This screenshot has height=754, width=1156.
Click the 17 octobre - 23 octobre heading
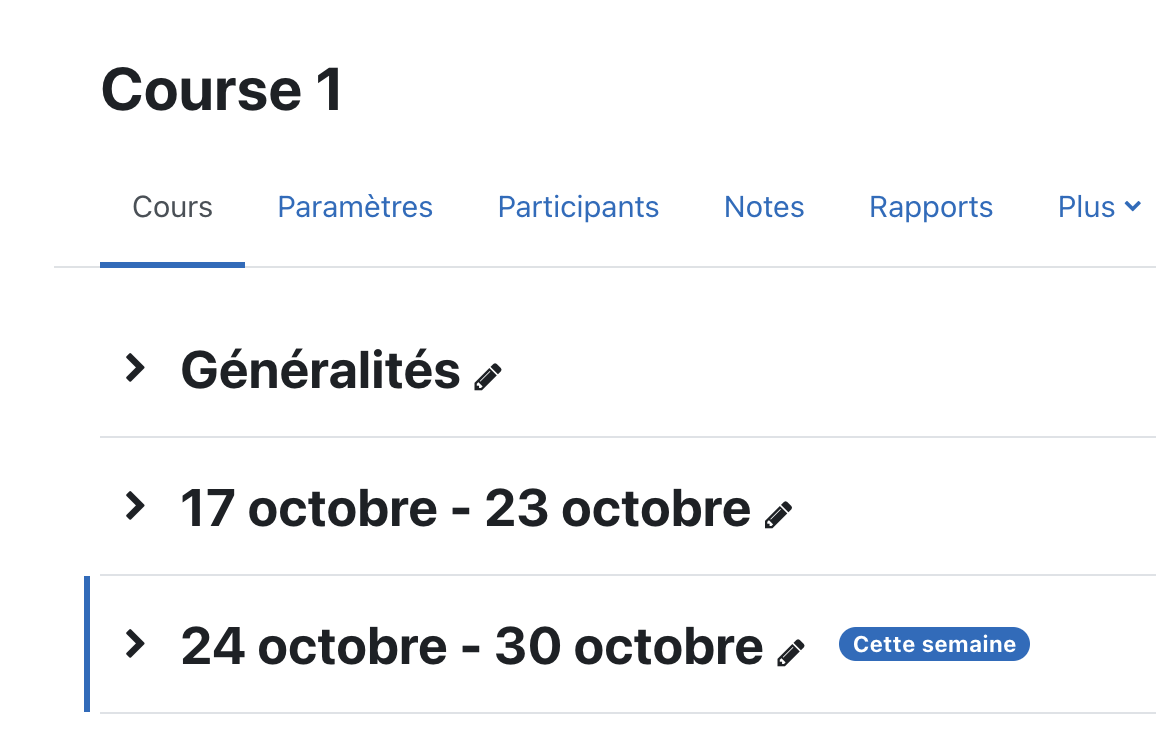click(x=466, y=509)
